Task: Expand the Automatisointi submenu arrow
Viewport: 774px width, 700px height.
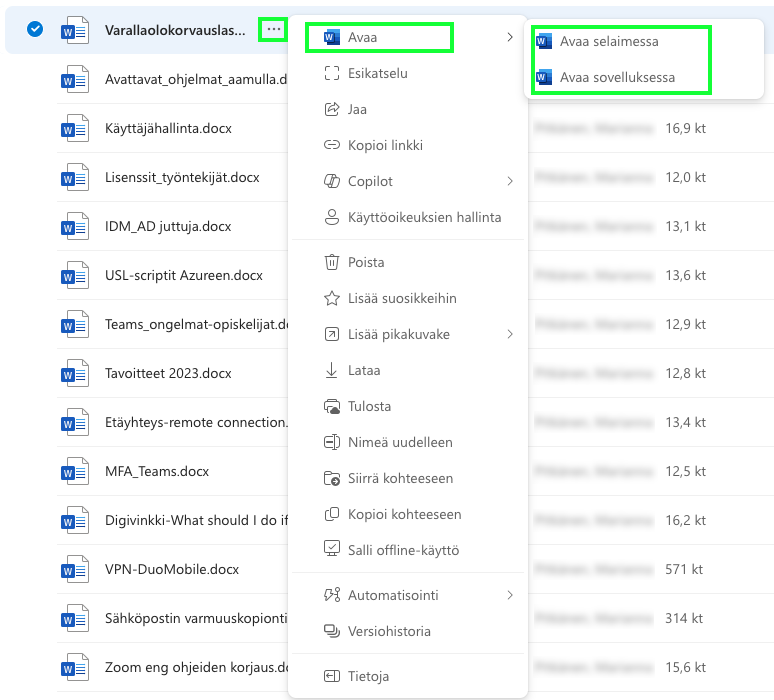Action: coord(510,595)
